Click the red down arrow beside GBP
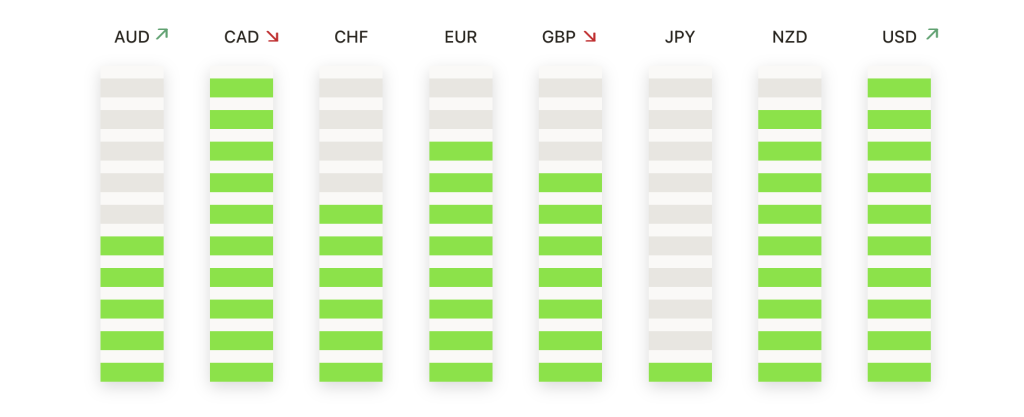The width and height of the screenshot is (1024, 417). point(590,37)
